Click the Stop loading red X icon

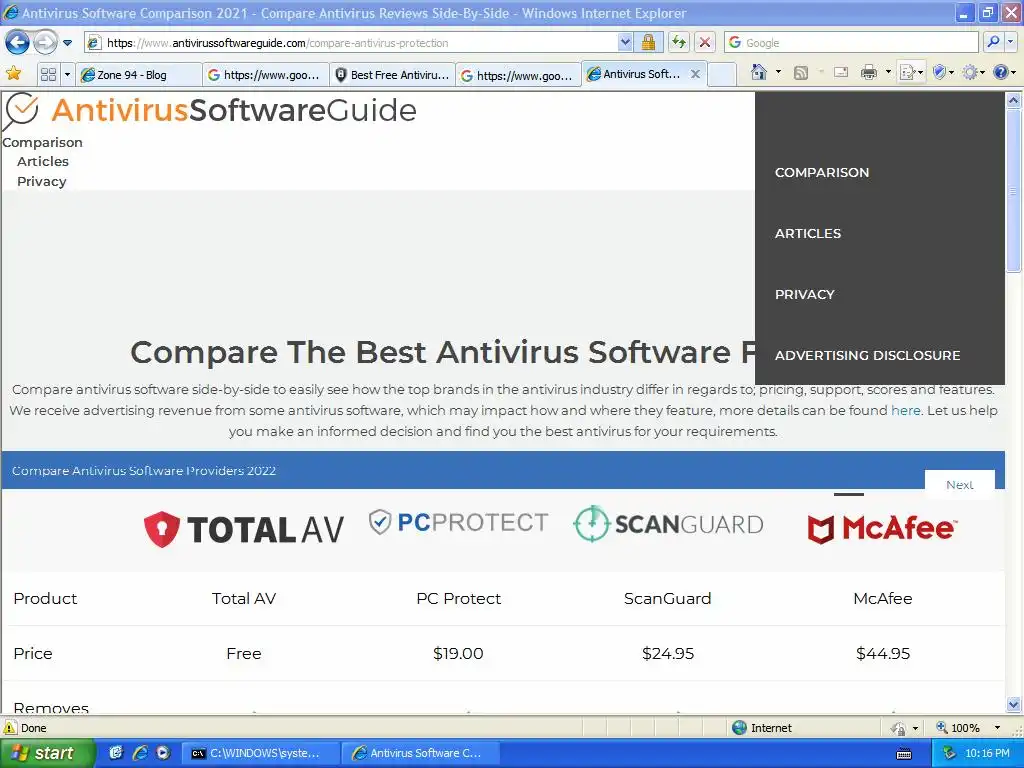pyautogui.click(x=705, y=43)
